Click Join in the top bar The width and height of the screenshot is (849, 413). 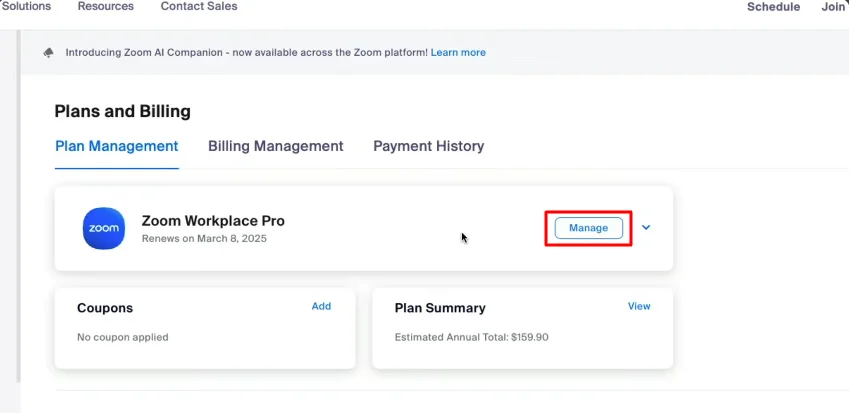[833, 7]
